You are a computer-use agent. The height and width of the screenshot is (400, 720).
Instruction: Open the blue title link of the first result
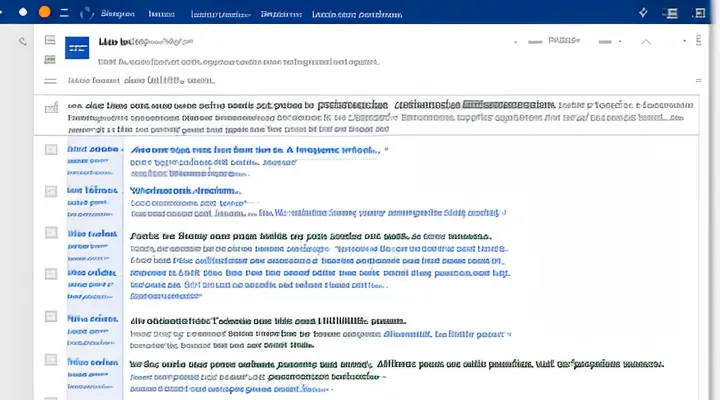[x=256, y=150]
